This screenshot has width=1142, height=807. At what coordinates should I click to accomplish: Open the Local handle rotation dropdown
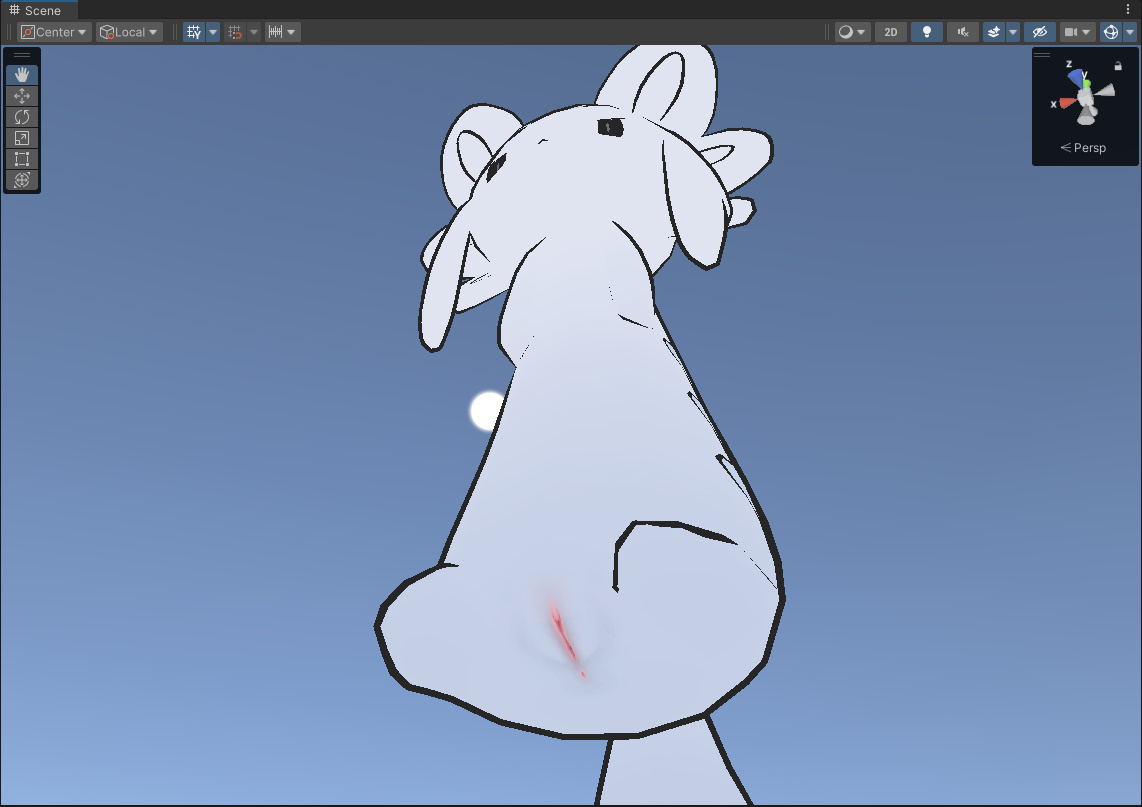point(129,32)
